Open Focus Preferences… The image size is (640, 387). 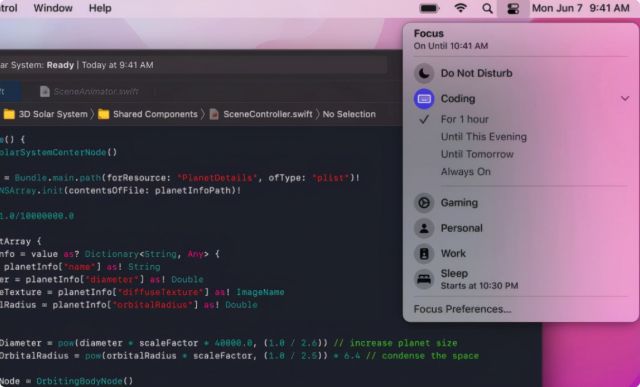[x=462, y=309]
